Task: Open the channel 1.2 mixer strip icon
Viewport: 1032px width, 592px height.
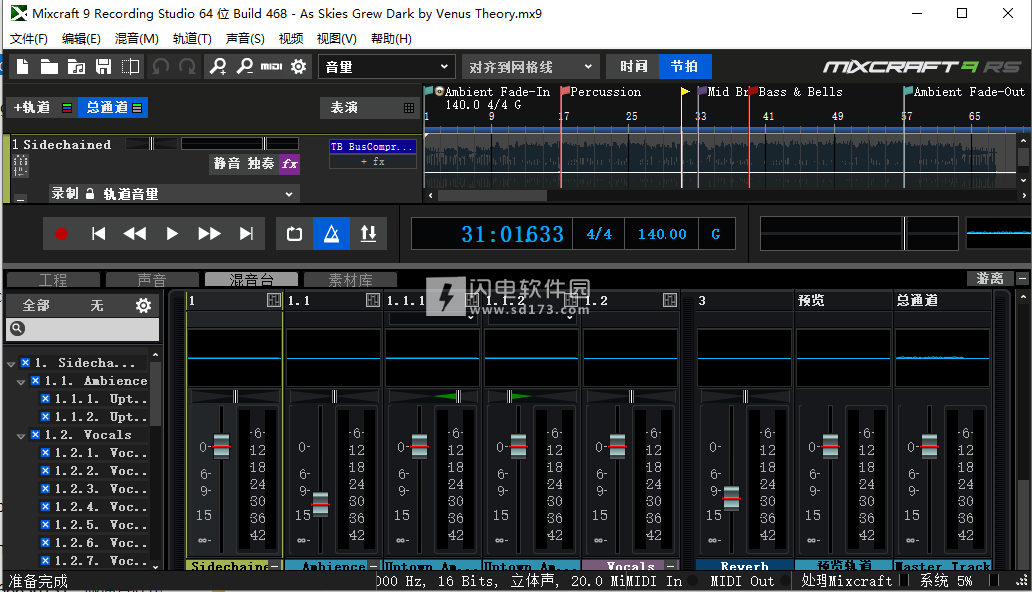Action: (669, 300)
